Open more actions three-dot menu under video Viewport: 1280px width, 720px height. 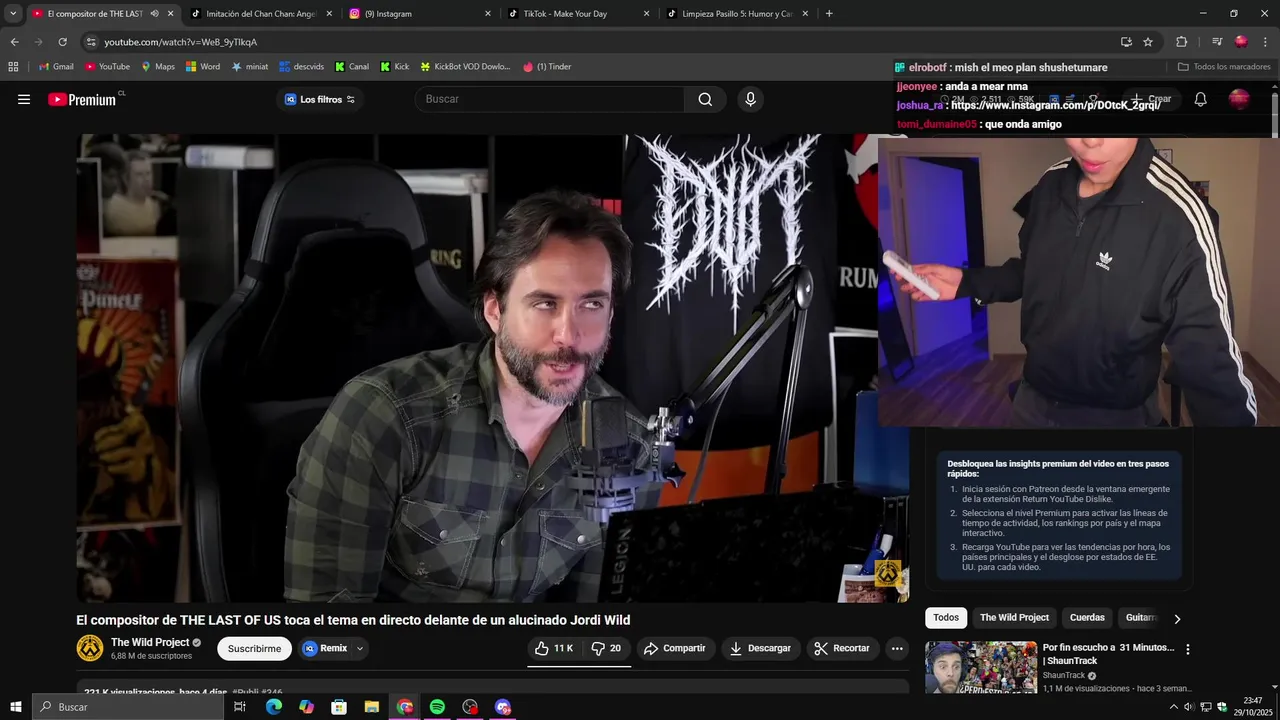(897, 648)
